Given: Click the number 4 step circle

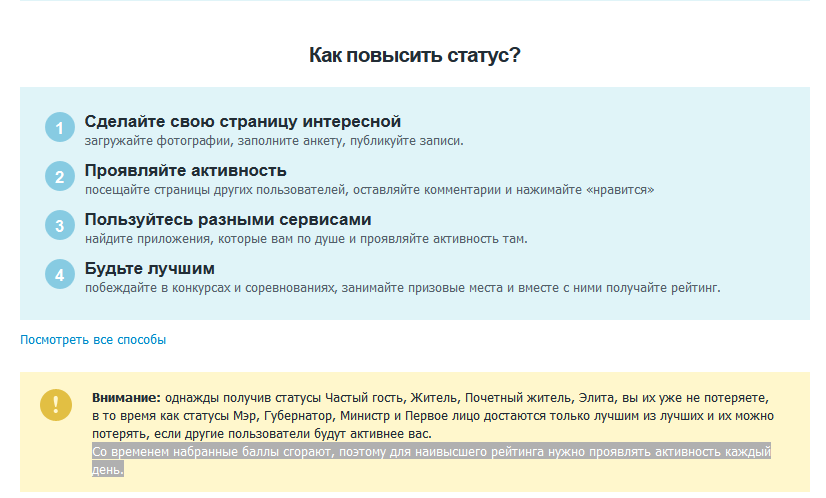Looking at the screenshot, I should point(60,274).
